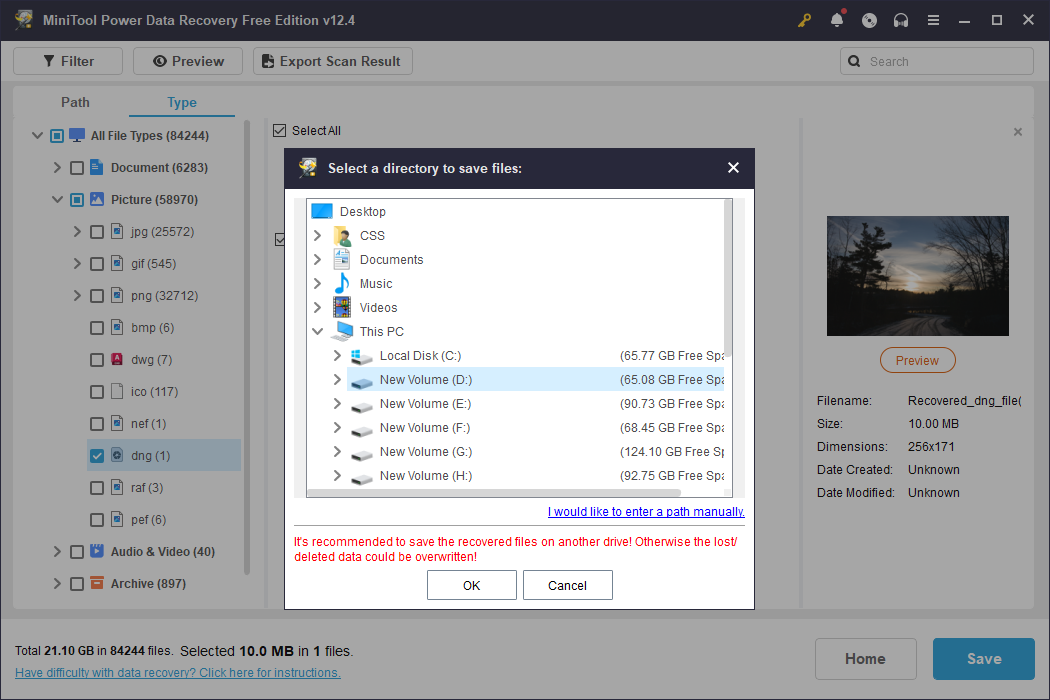Open the data recovery instructions link
Image resolution: width=1050 pixels, height=700 pixels.
(177, 673)
